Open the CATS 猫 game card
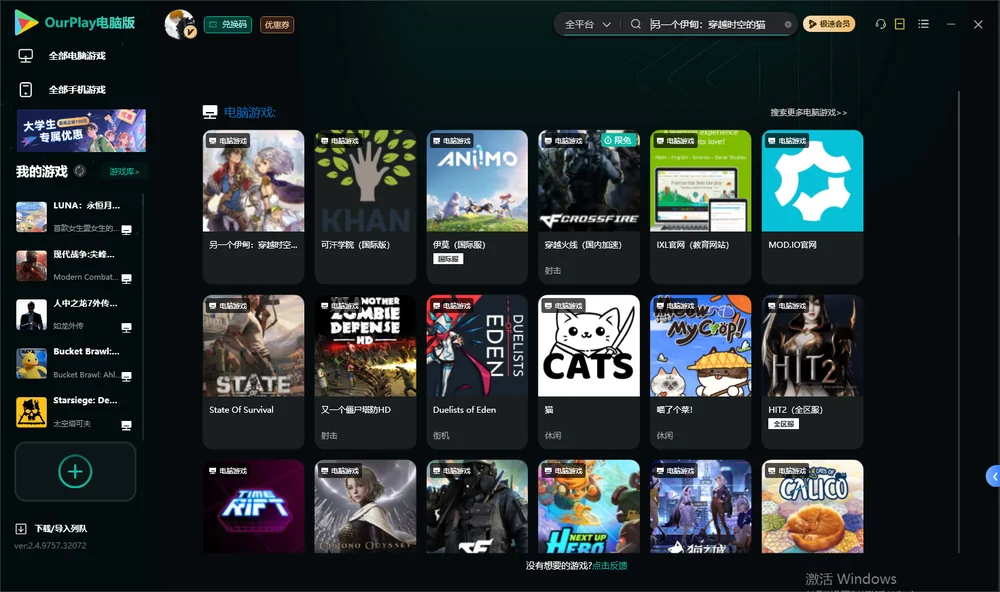The height and width of the screenshot is (592, 1000). tap(589, 372)
